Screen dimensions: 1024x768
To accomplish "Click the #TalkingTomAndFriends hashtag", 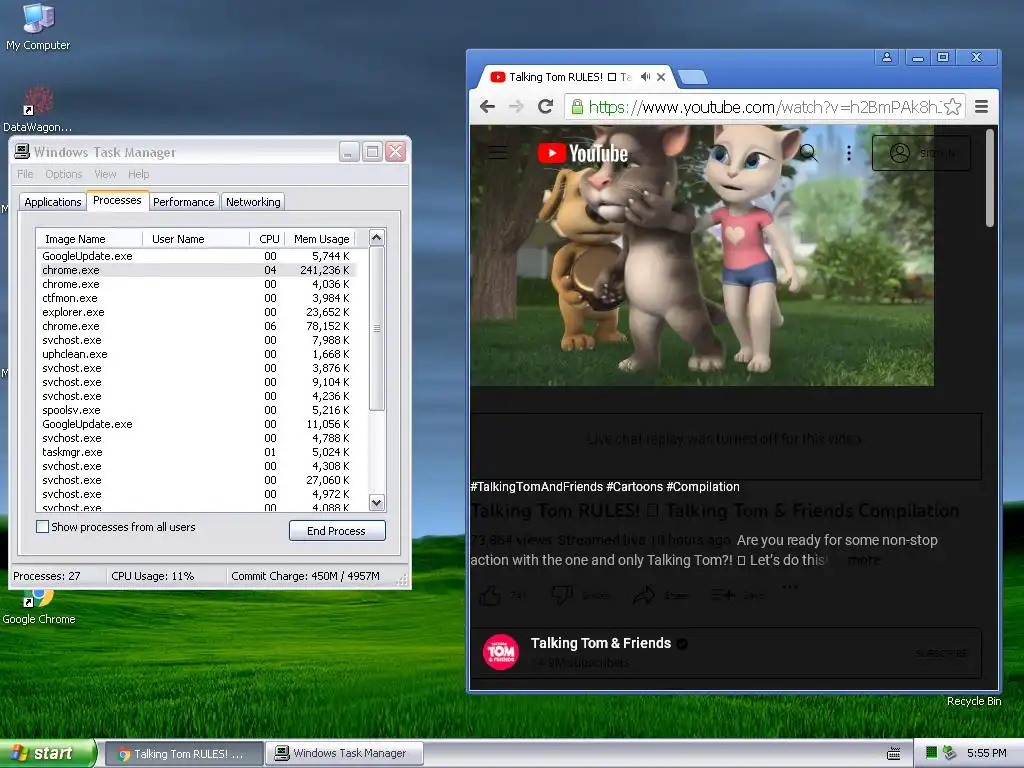I will [537, 487].
